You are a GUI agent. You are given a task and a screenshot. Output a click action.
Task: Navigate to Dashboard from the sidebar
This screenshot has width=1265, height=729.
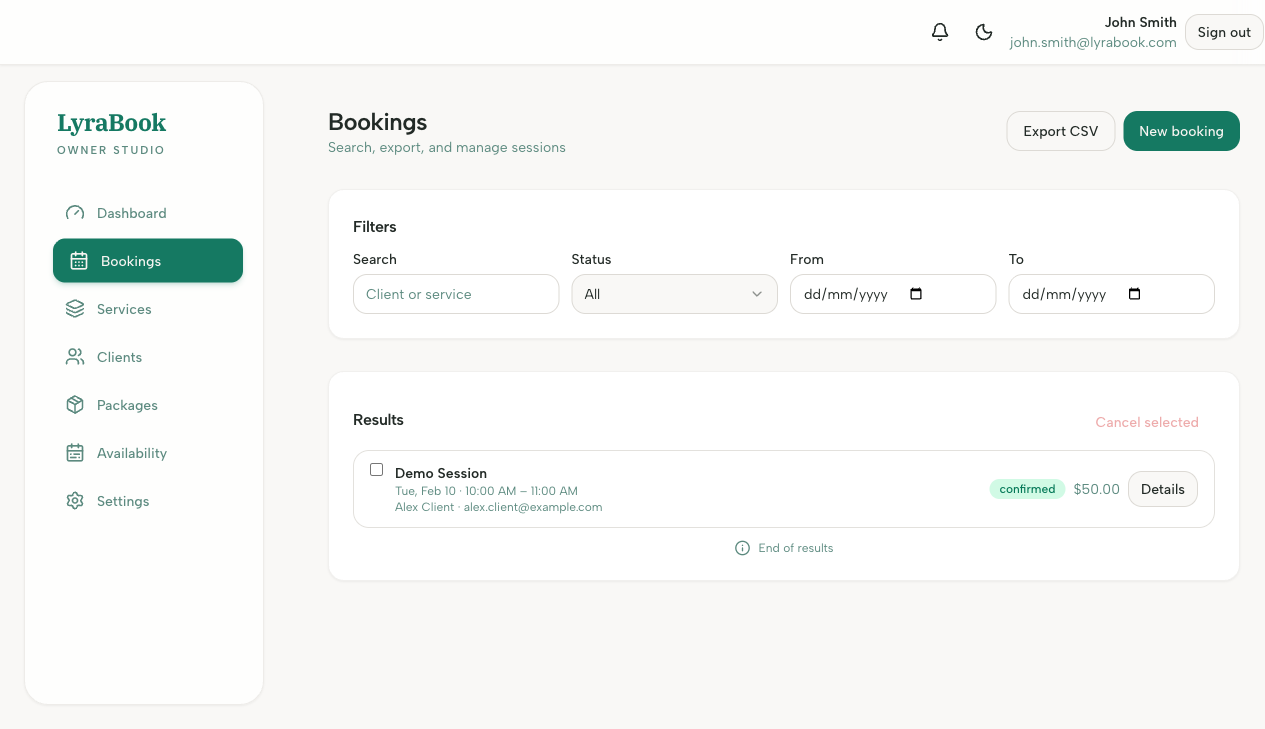(x=131, y=212)
